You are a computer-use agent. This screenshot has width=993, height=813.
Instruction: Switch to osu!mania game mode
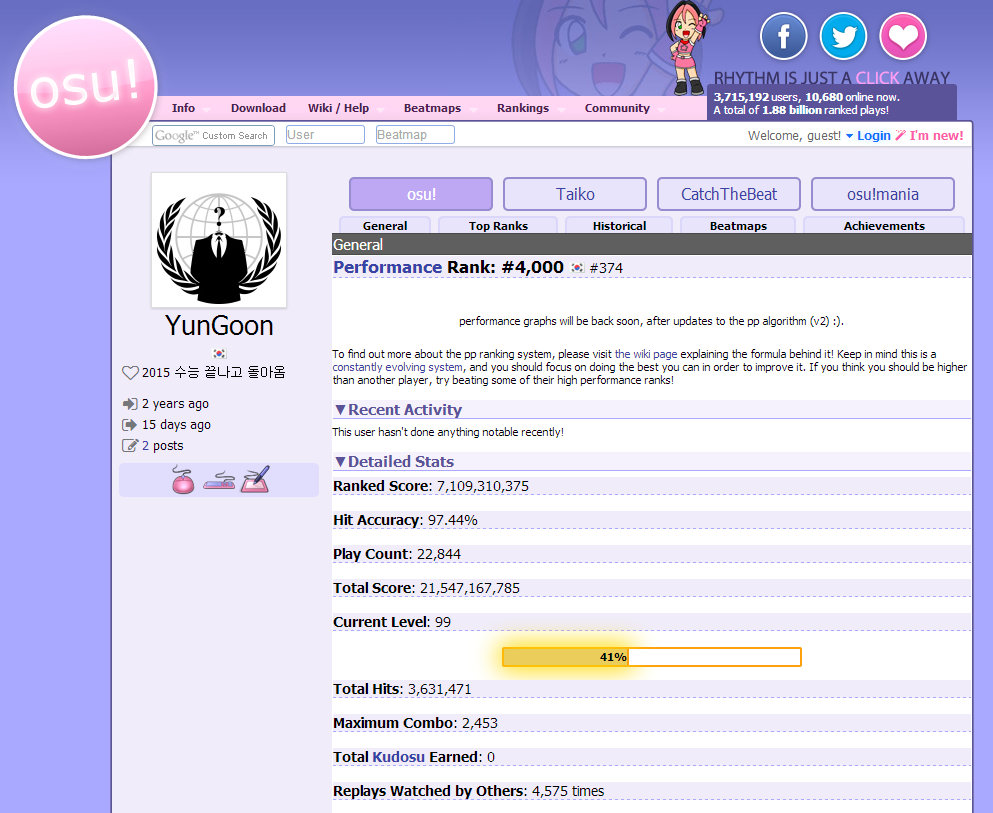[x=883, y=194]
